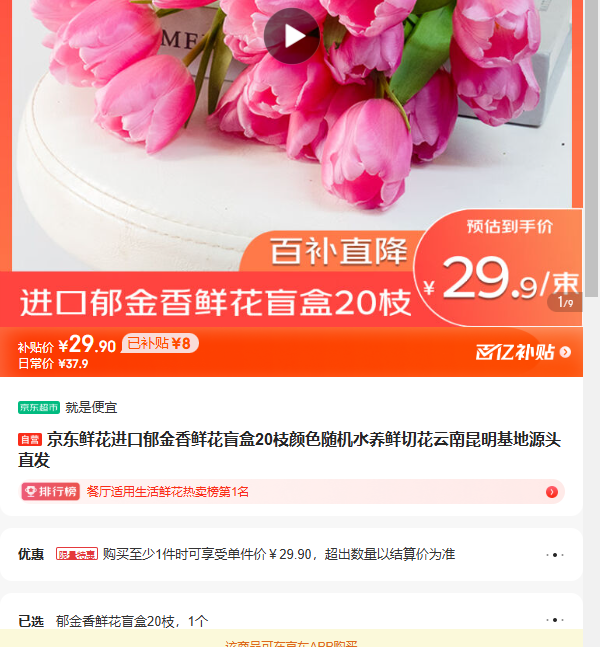Click the page's vertical scrollbar thumb
The height and width of the screenshot is (647, 600).
592,148
